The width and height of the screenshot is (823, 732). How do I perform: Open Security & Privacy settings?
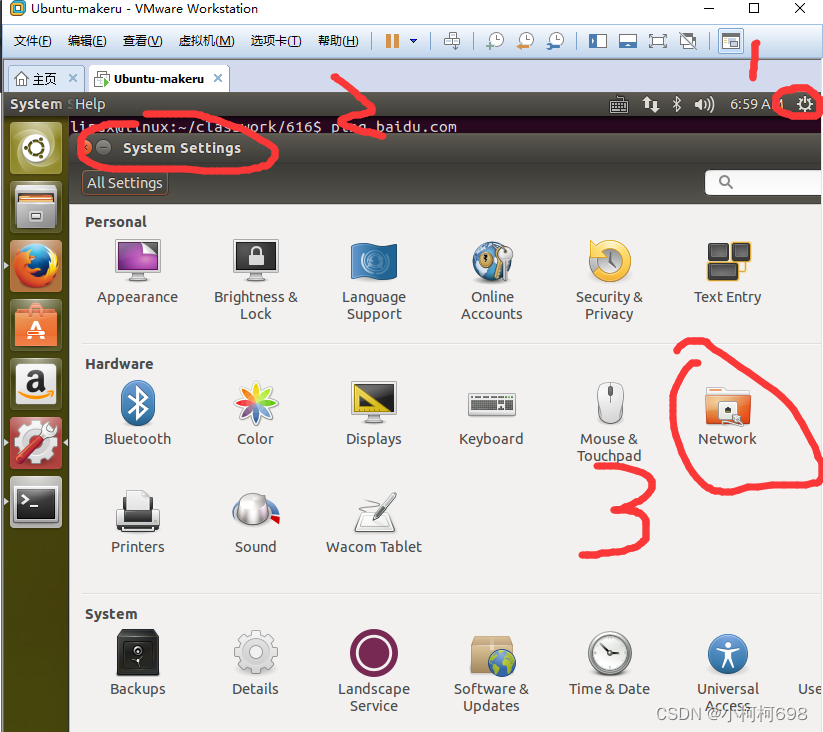tap(609, 280)
